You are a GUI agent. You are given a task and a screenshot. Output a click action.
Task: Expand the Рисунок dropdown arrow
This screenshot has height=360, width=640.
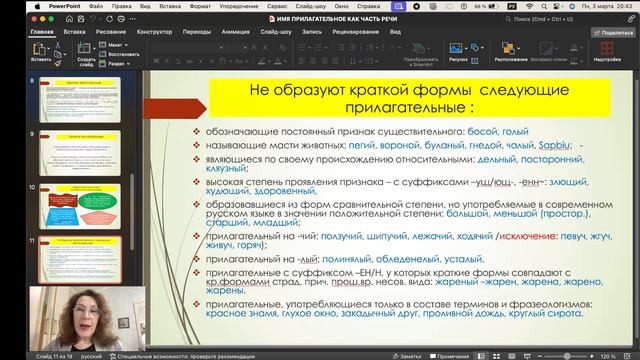[466, 48]
